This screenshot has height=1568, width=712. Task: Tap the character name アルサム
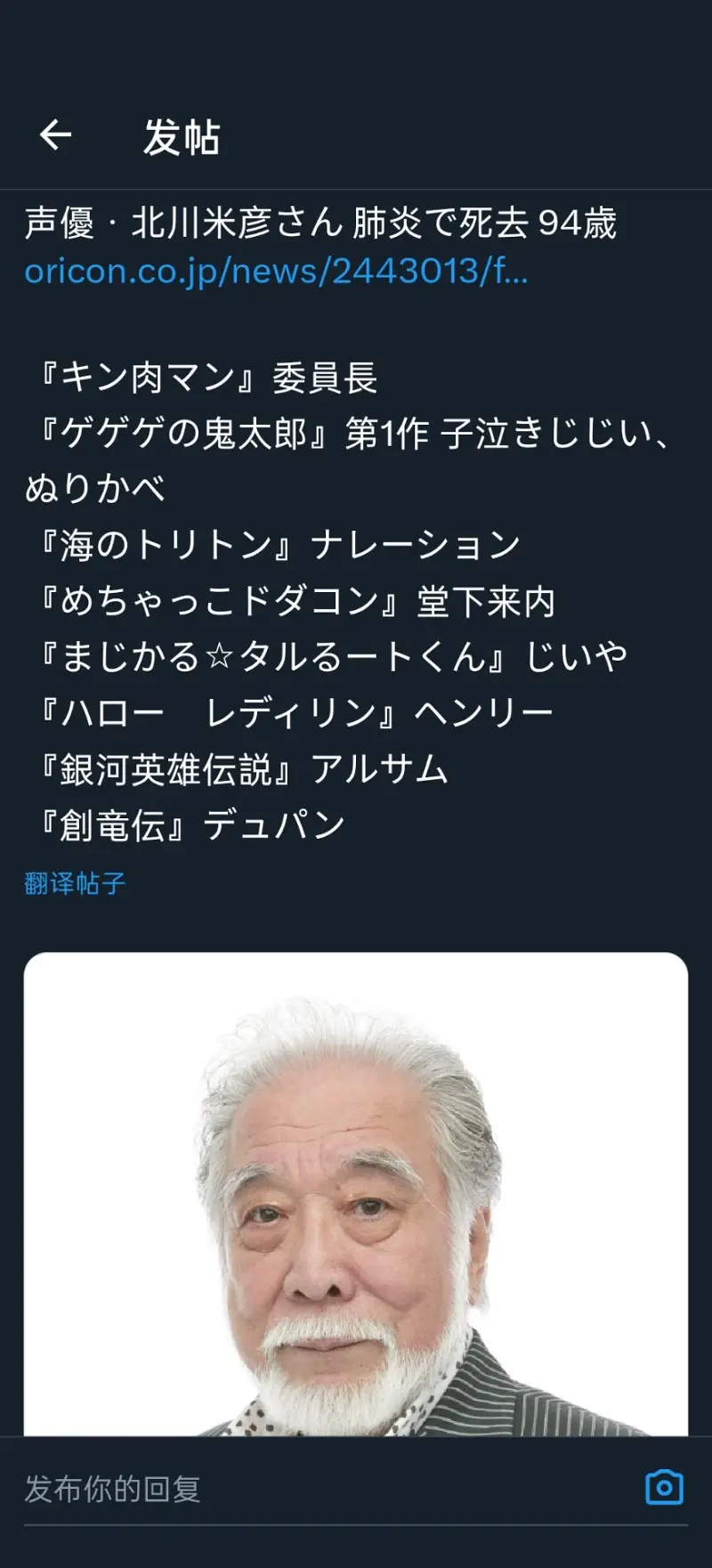pyautogui.click(x=379, y=769)
